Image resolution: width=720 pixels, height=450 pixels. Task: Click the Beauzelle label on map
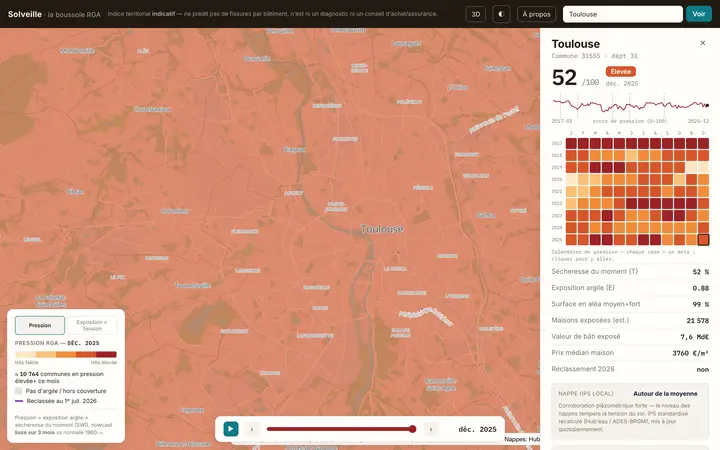(257, 59)
